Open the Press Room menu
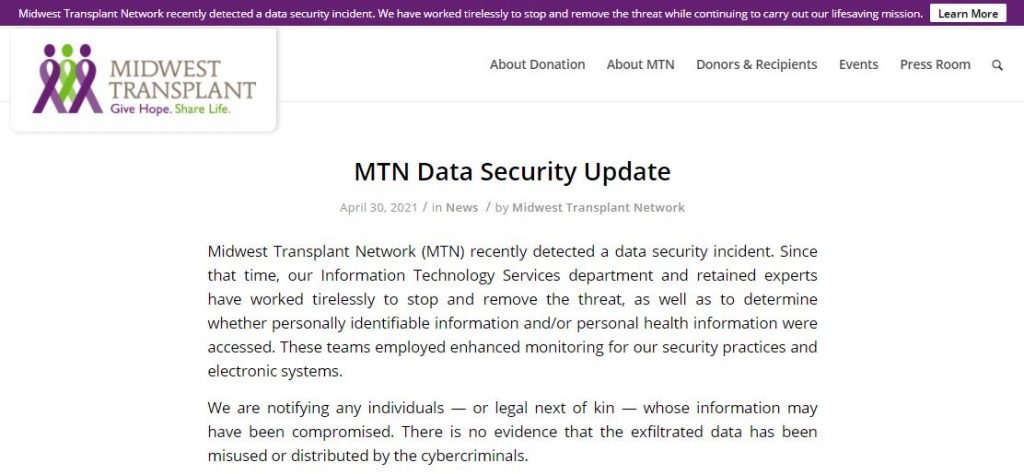 click(x=935, y=65)
